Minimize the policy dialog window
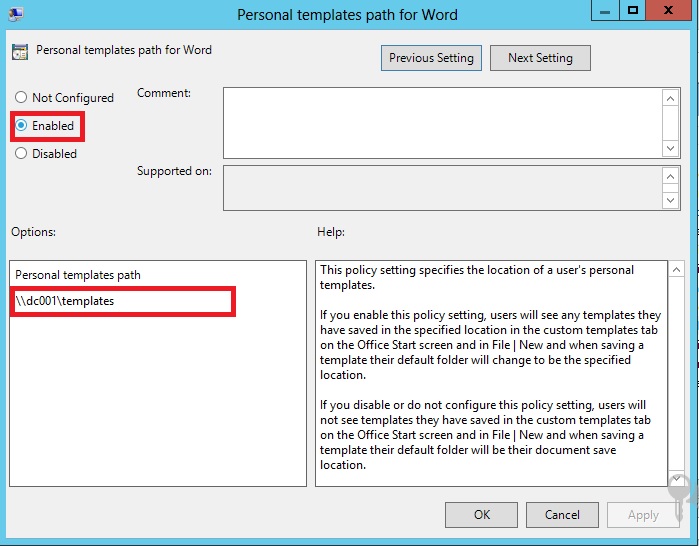 point(605,11)
